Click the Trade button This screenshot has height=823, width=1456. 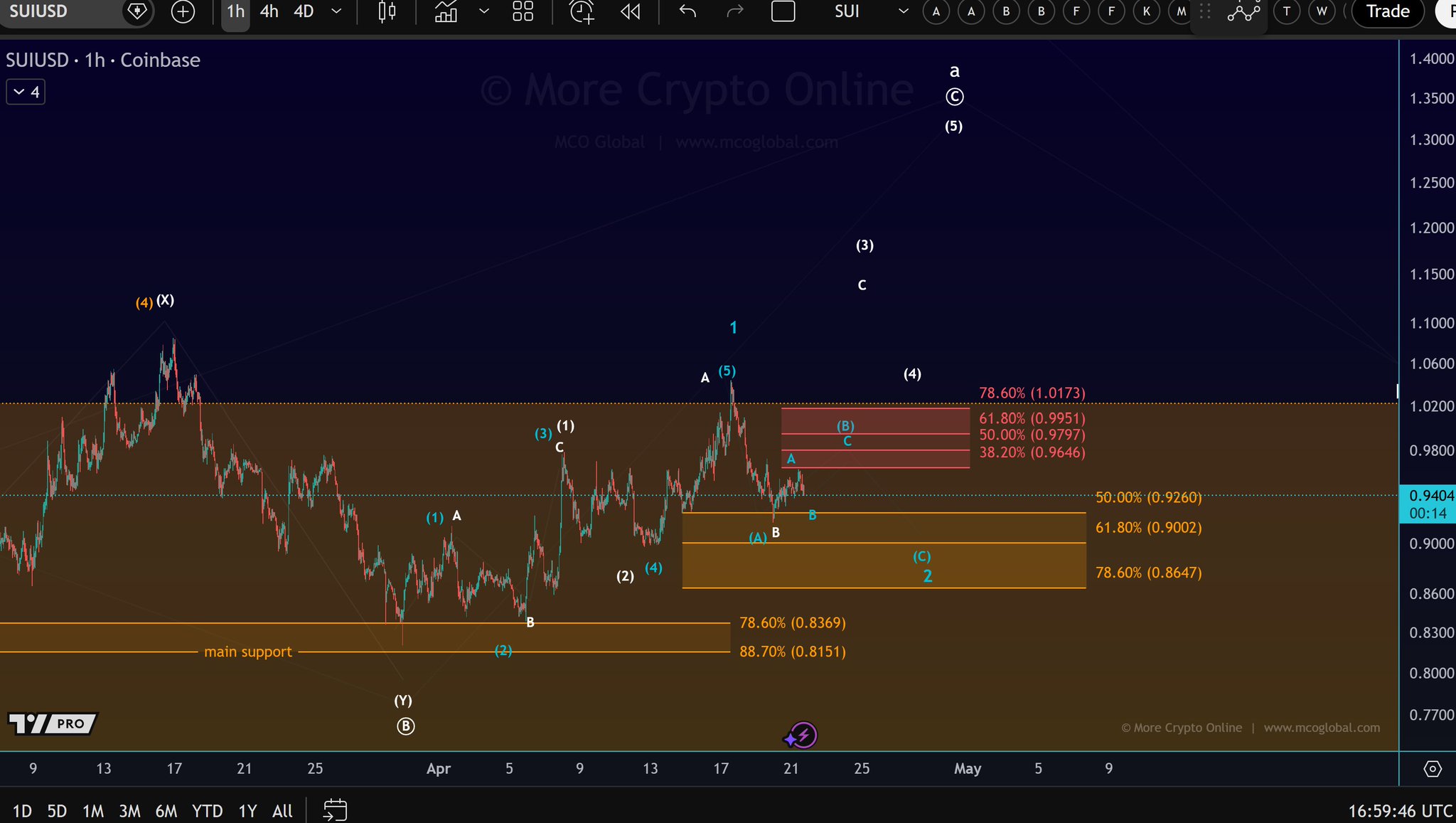point(1387,11)
